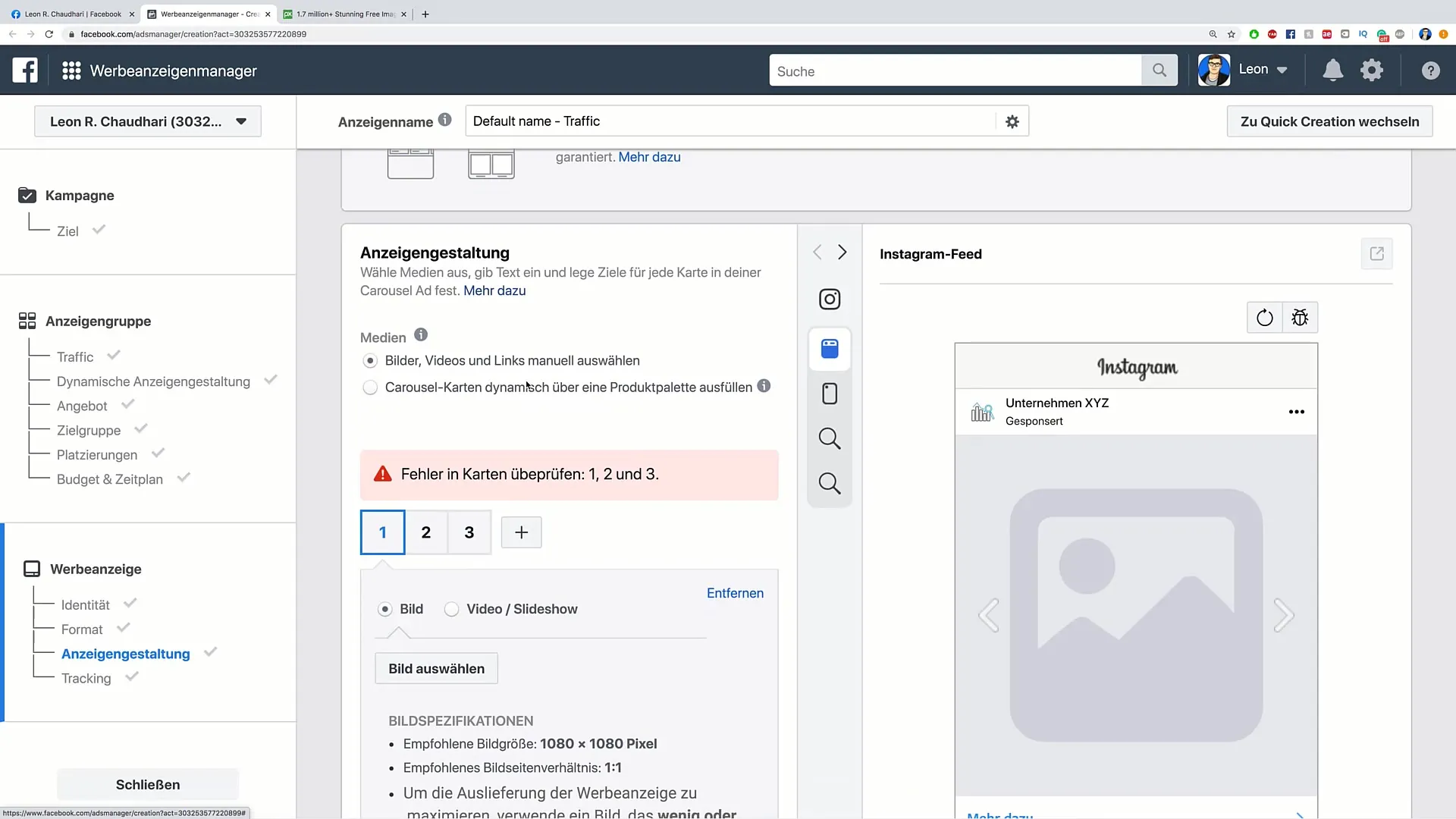The image size is (1456, 819).
Task: Select the blue feed preview icon
Action: click(x=830, y=349)
